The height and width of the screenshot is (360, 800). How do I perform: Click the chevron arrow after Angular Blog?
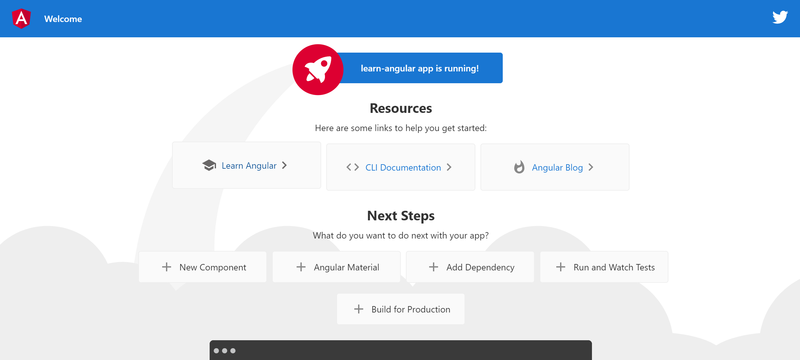590,167
